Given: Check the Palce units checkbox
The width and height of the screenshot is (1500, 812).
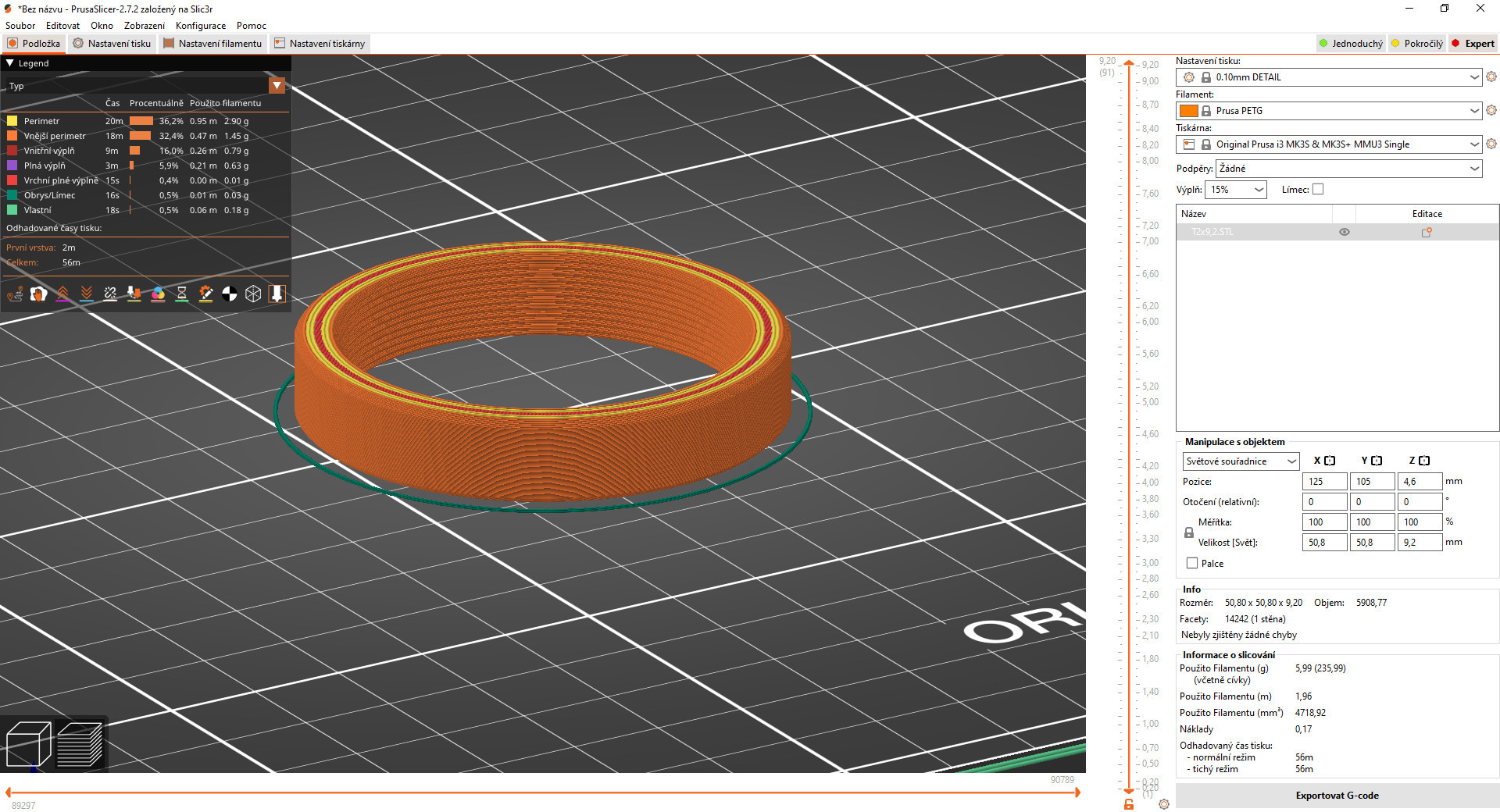Looking at the screenshot, I should [x=1191, y=563].
